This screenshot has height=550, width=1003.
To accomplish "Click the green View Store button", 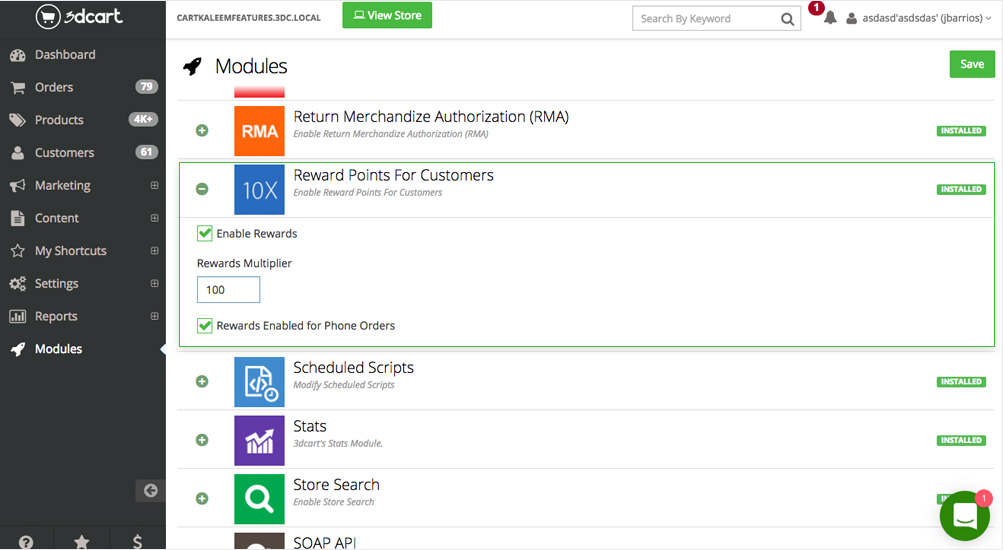I will point(387,16).
